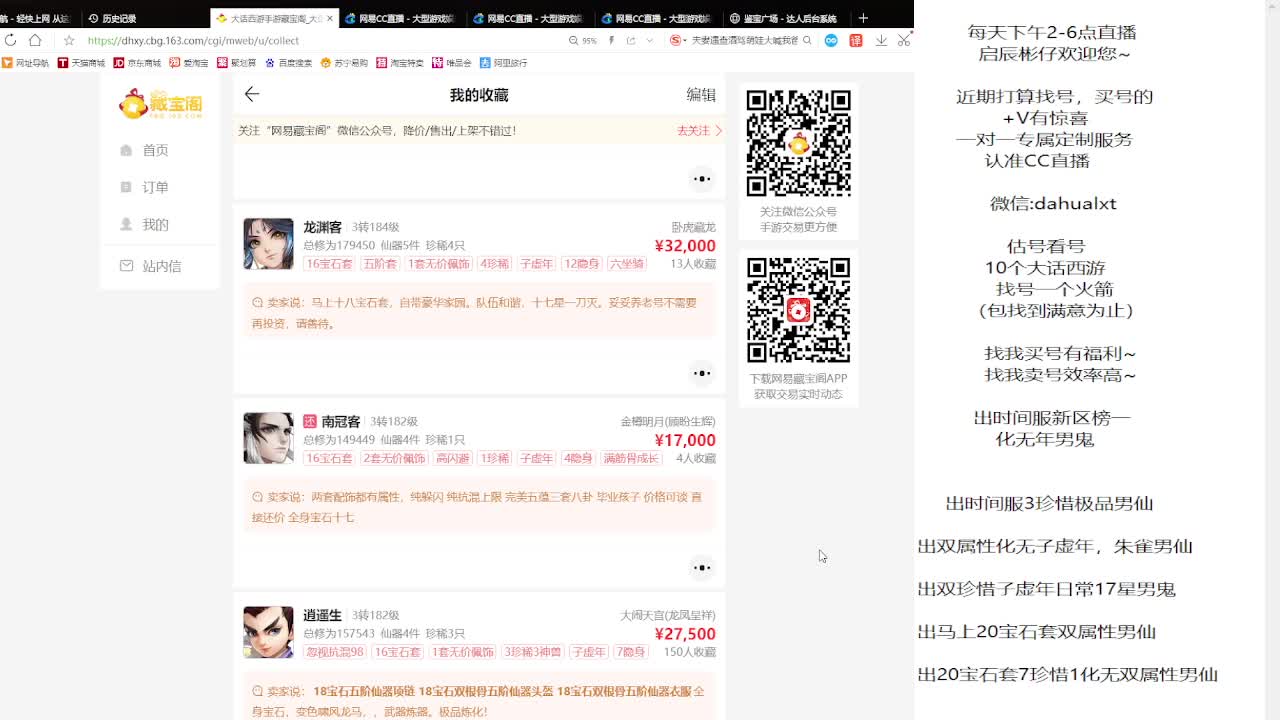Open the 95% zoom level control
Viewport: 1280px width, 720px height.
583,41
